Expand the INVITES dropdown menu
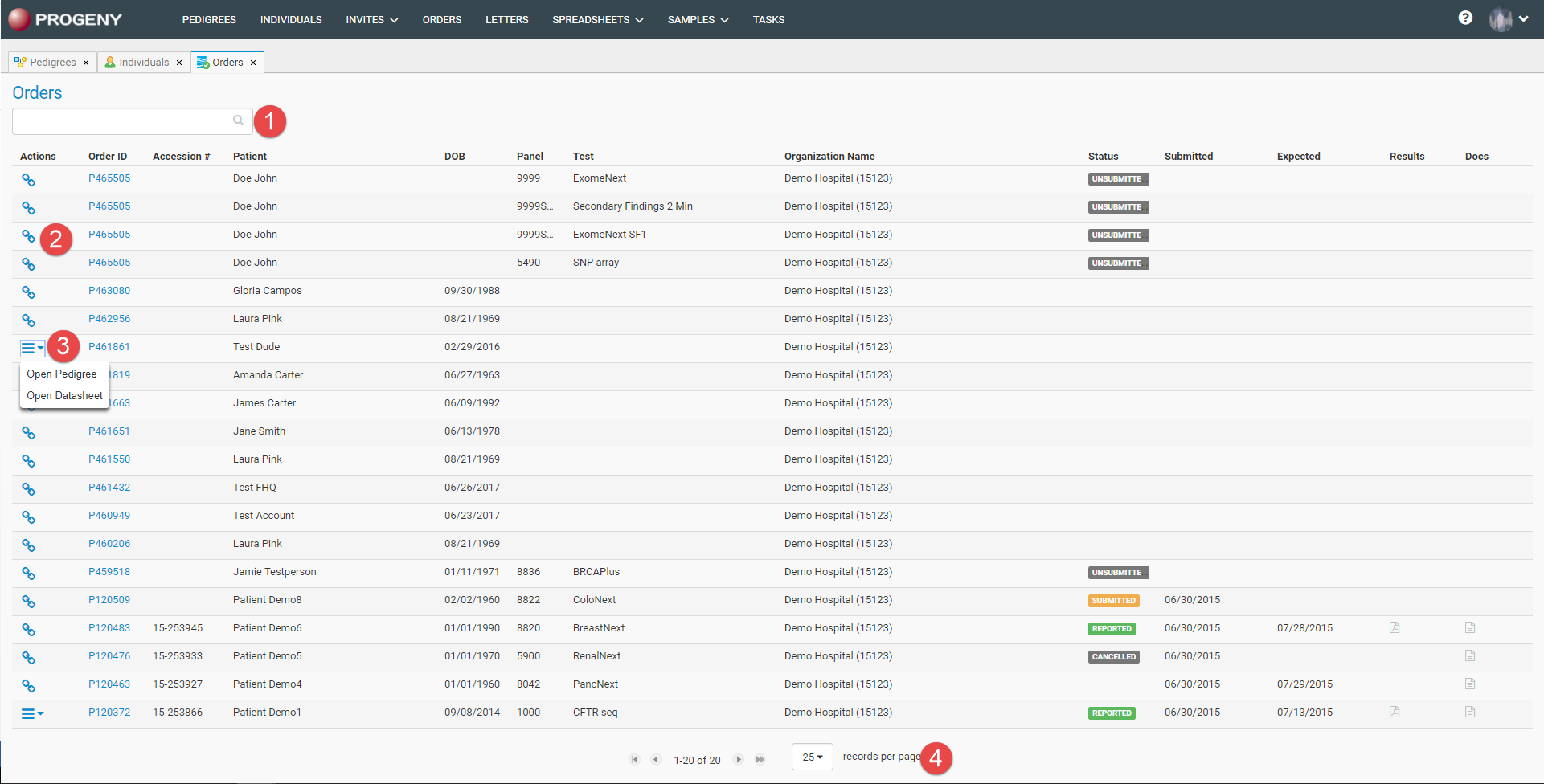The height and width of the screenshot is (784, 1544). tap(371, 19)
